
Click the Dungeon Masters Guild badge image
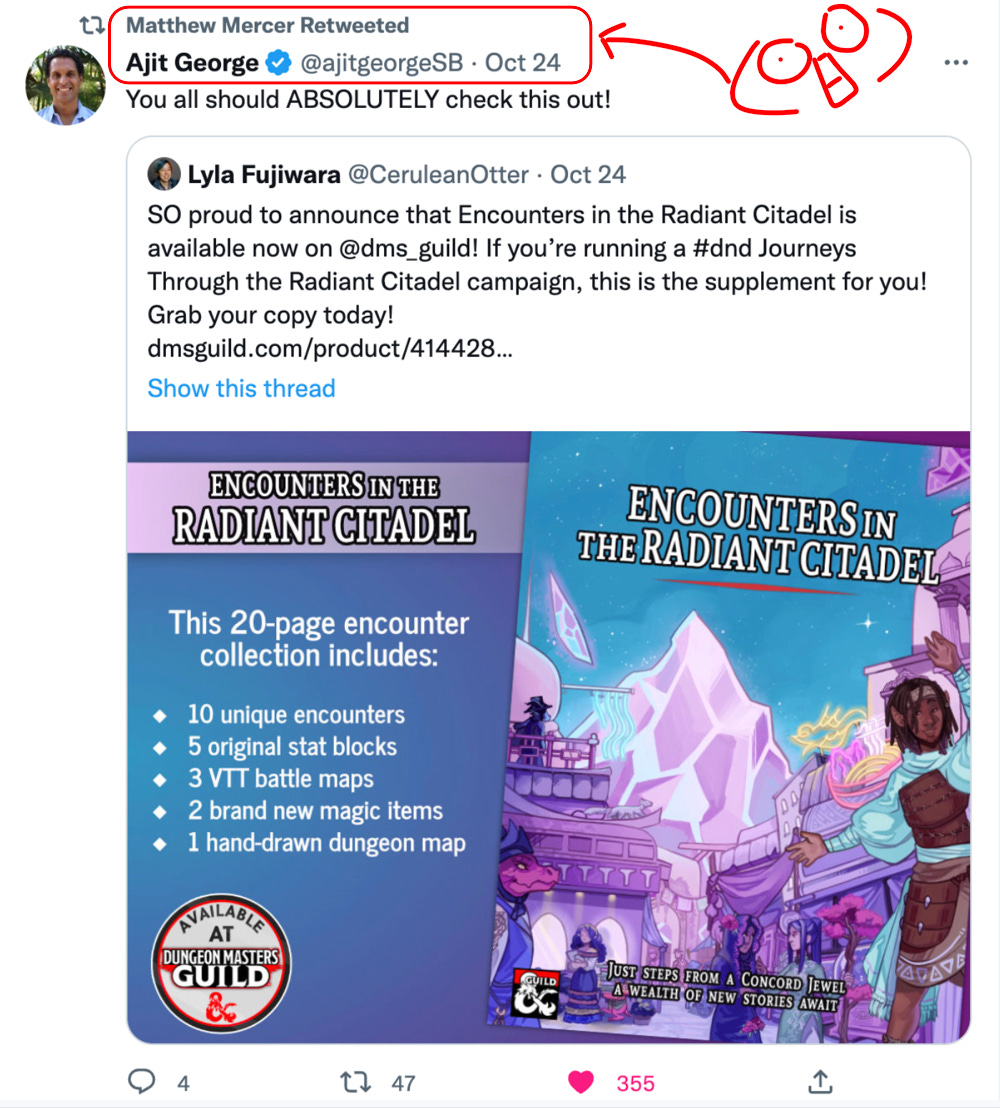[221, 963]
